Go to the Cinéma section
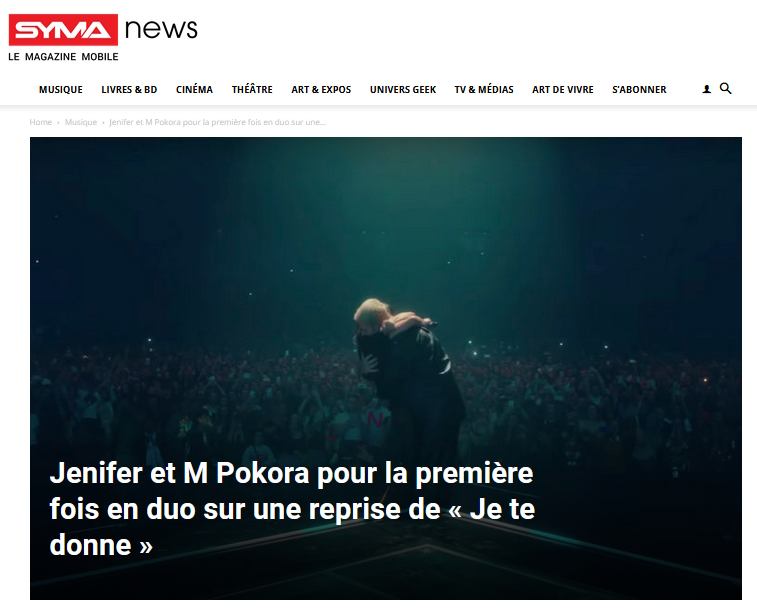757x616 pixels. click(x=195, y=89)
